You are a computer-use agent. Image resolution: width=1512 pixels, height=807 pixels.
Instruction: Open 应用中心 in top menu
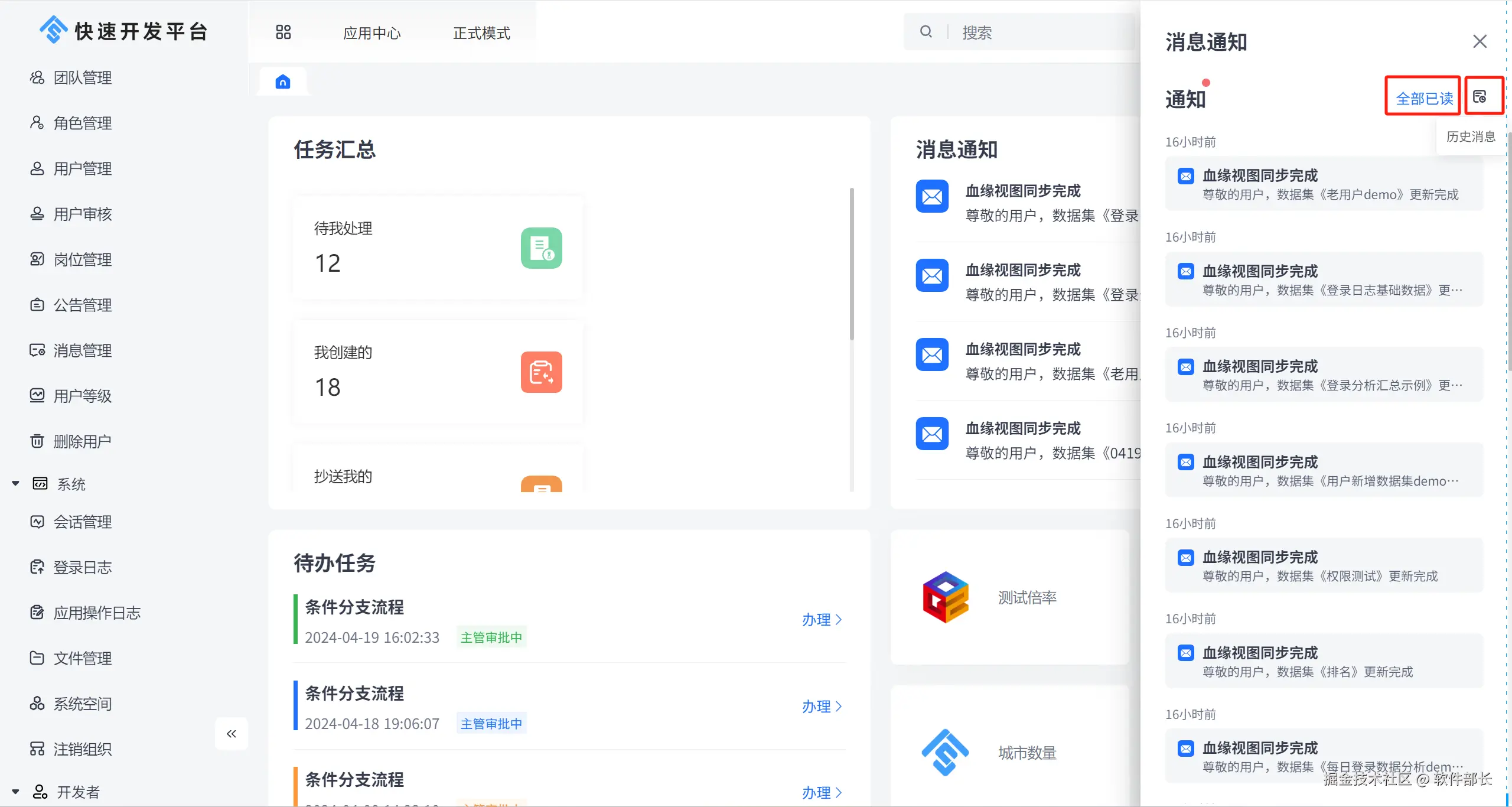pyautogui.click(x=372, y=33)
